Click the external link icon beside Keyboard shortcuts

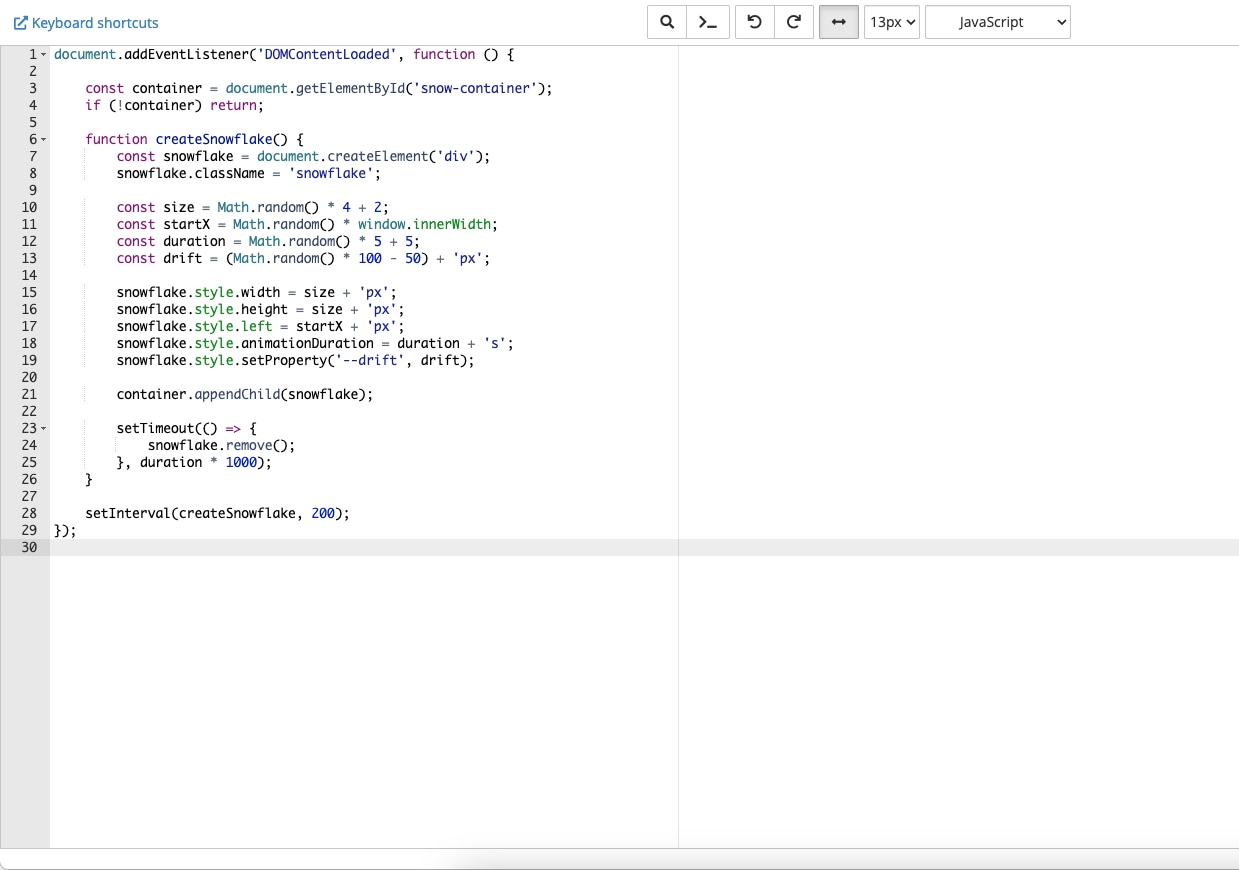coord(20,23)
